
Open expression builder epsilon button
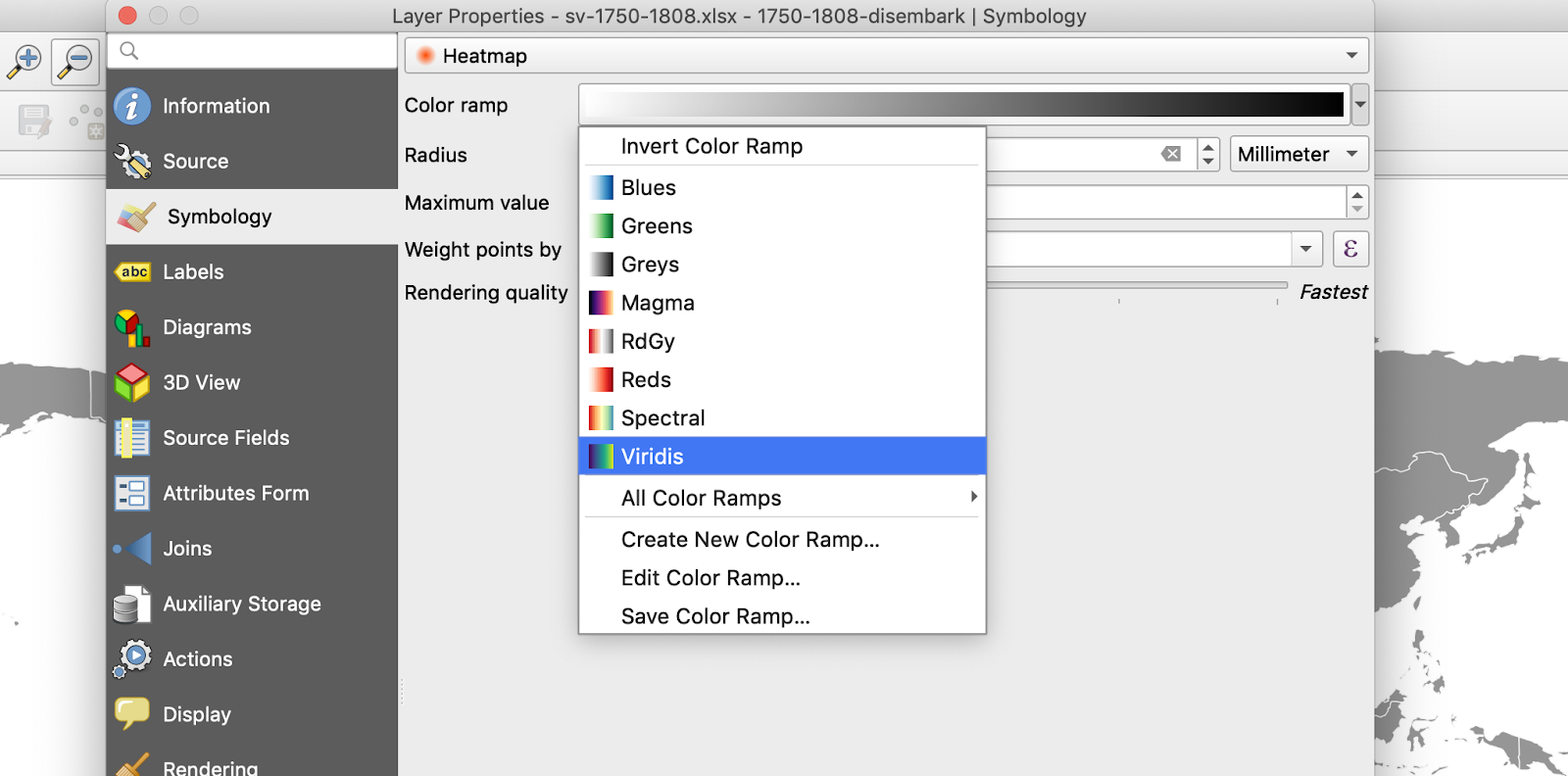[x=1350, y=249]
